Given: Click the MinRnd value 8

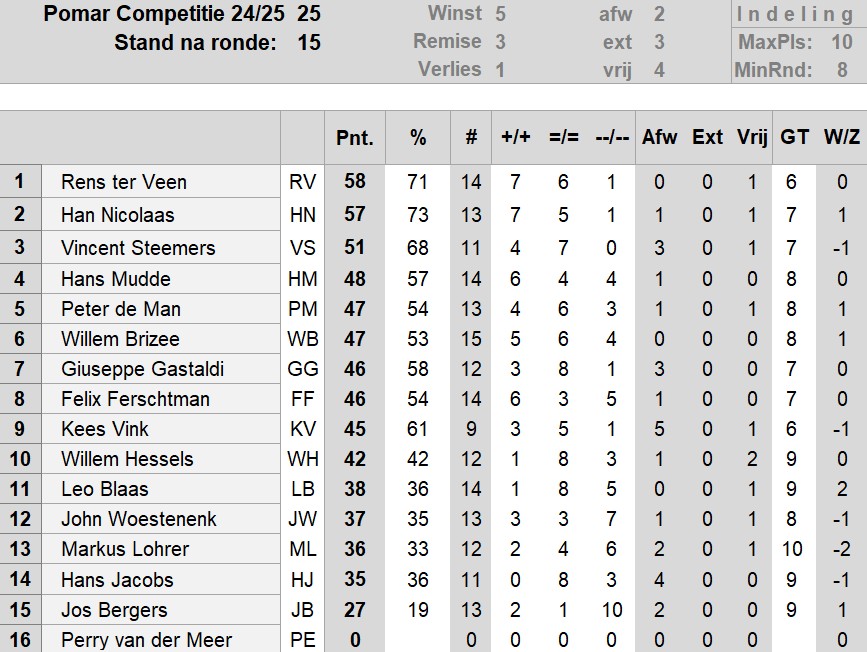Looking at the screenshot, I should click(x=842, y=70).
